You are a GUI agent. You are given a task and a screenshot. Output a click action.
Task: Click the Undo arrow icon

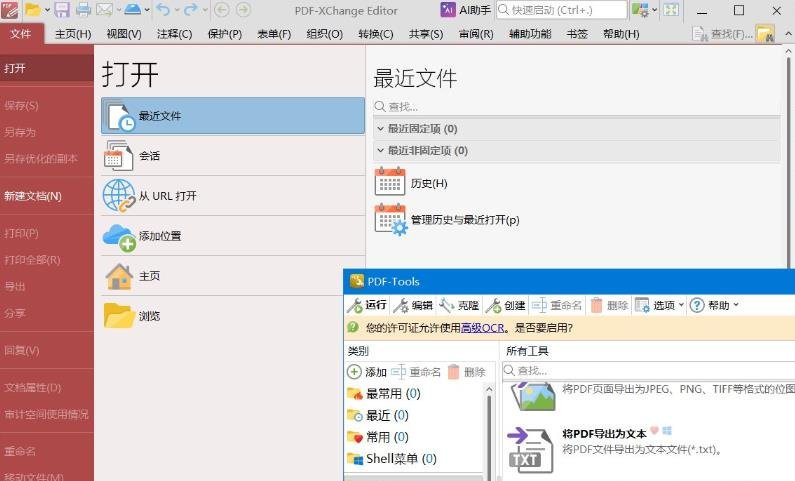click(163, 10)
